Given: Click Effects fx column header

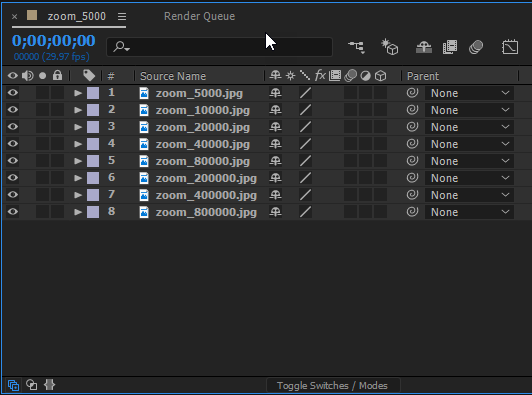Looking at the screenshot, I should pyautogui.click(x=320, y=75).
